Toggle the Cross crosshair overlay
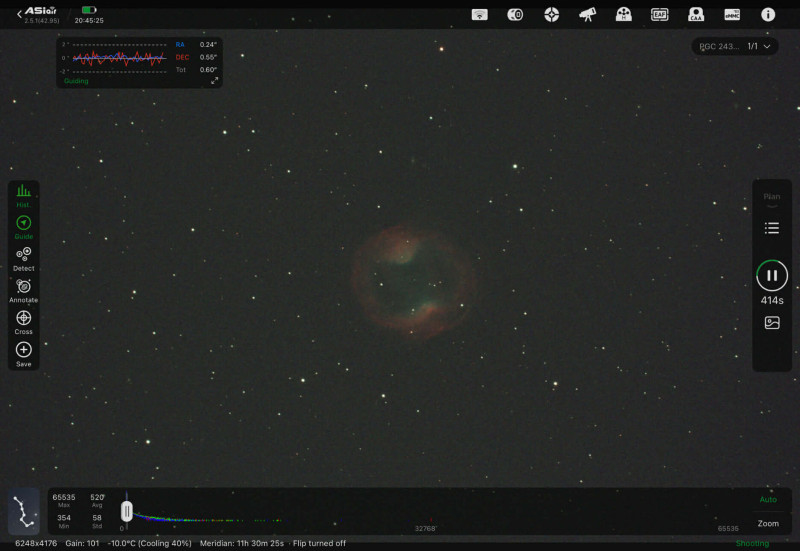This screenshot has width=800, height=551. coord(23,321)
